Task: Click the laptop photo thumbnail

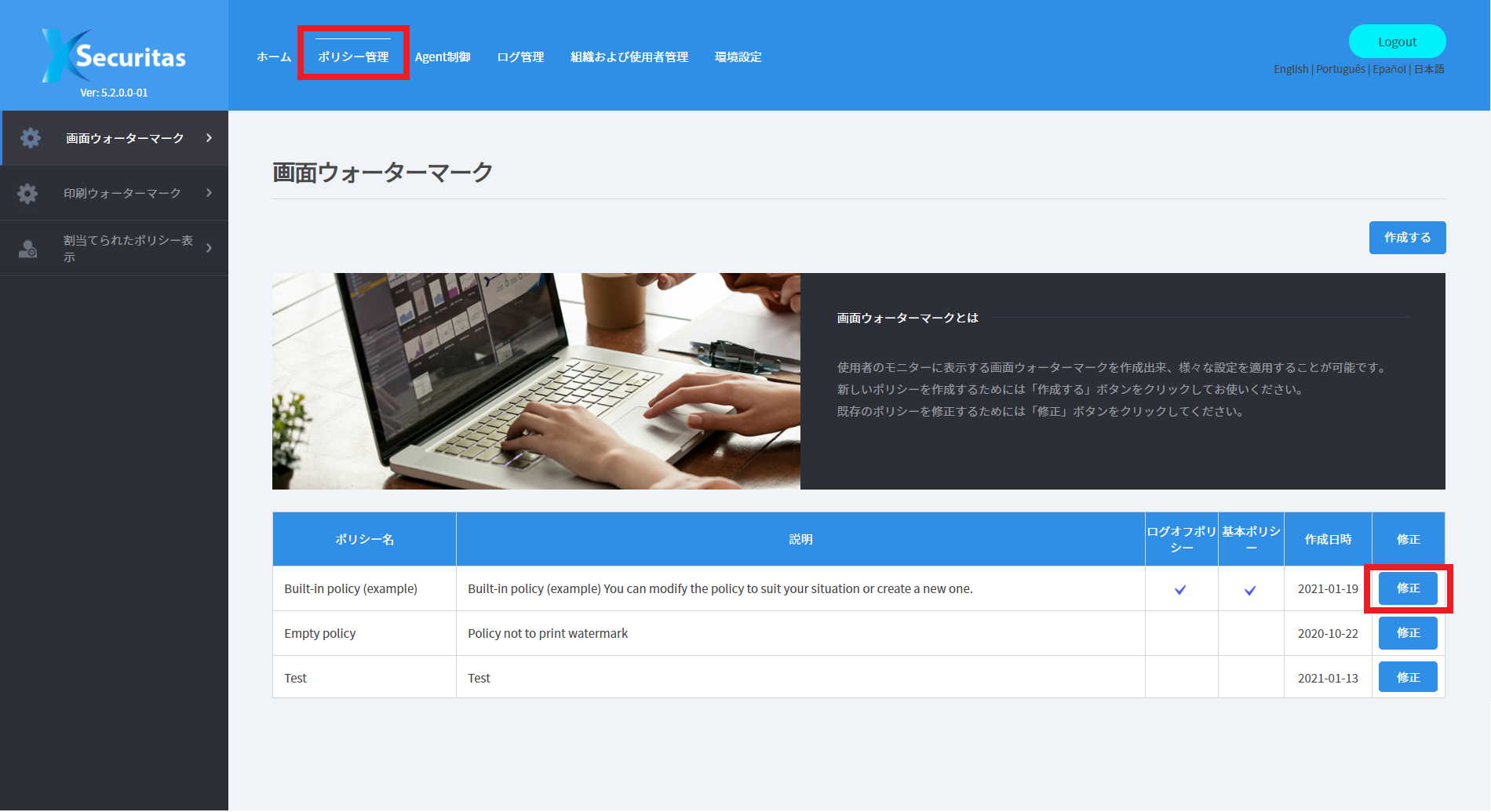Action: coord(536,381)
